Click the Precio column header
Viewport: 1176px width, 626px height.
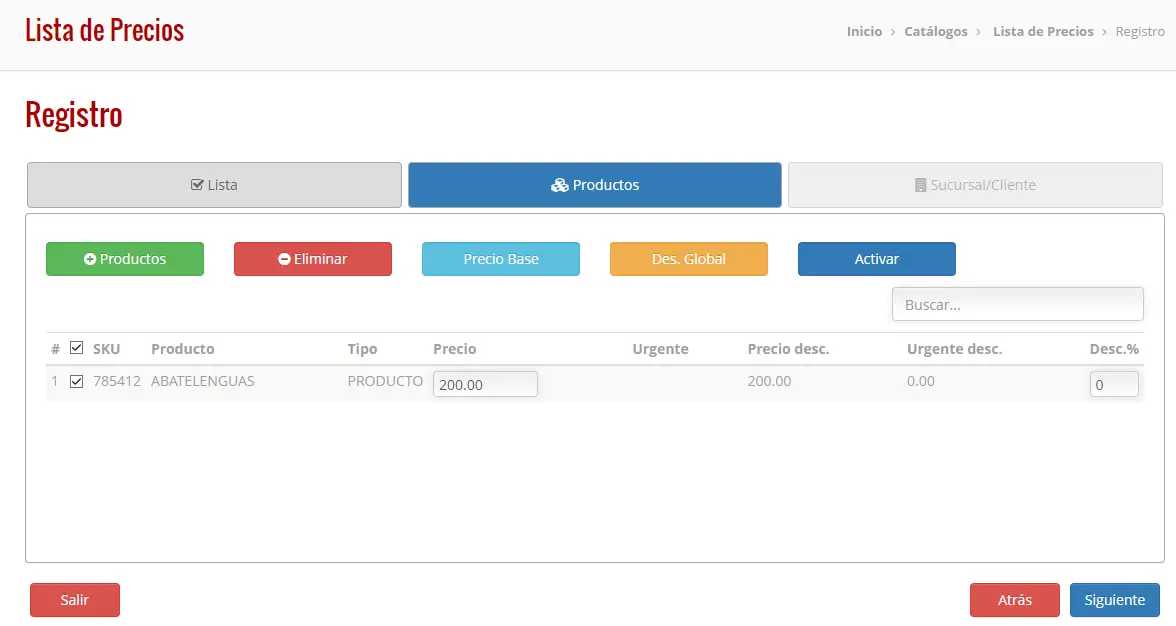tap(454, 349)
